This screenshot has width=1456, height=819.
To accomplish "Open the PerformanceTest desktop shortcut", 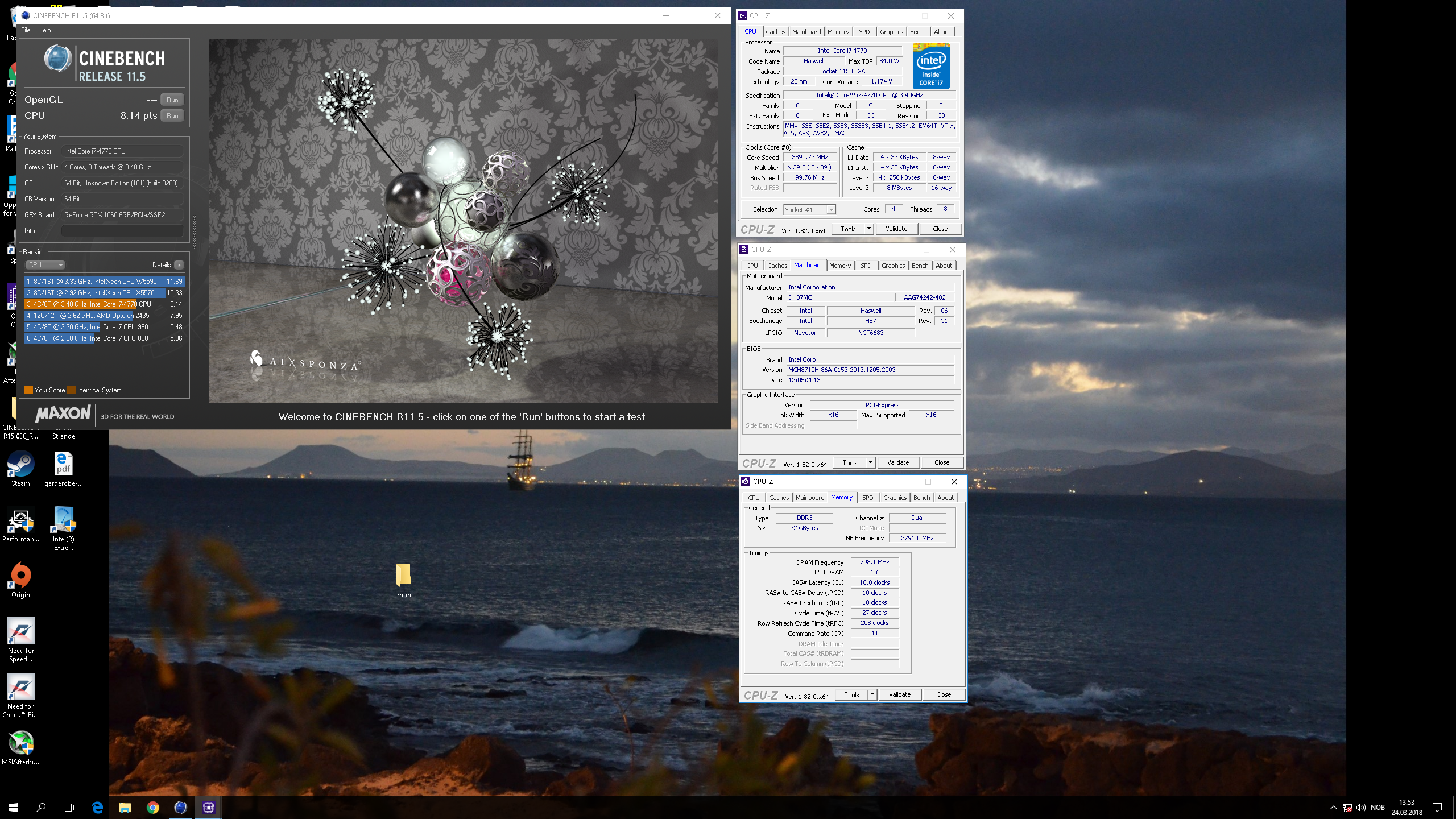I will pyautogui.click(x=20, y=524).
